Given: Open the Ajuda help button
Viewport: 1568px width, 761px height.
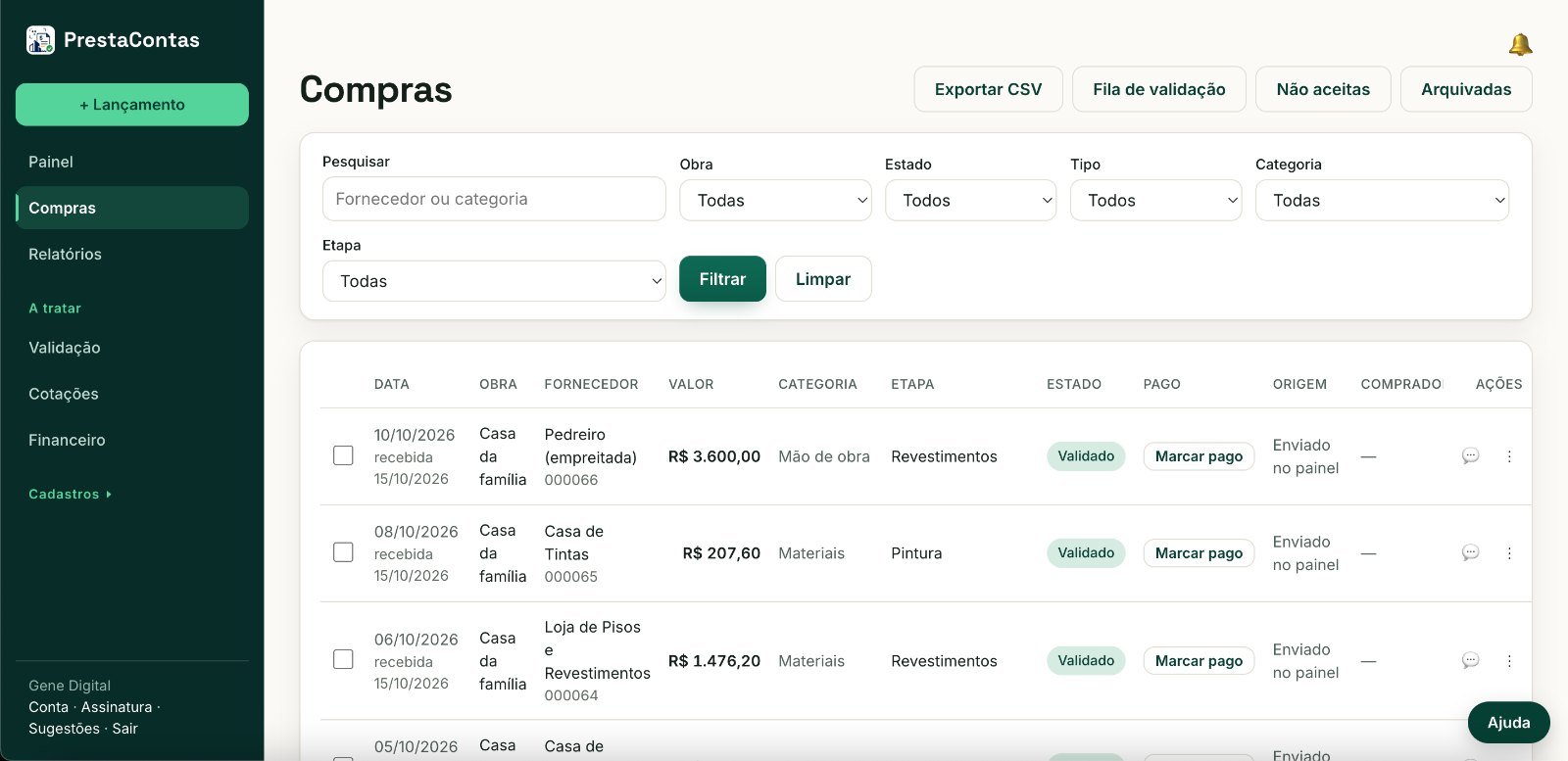Looking at the screenshot, I should 1508,723.
